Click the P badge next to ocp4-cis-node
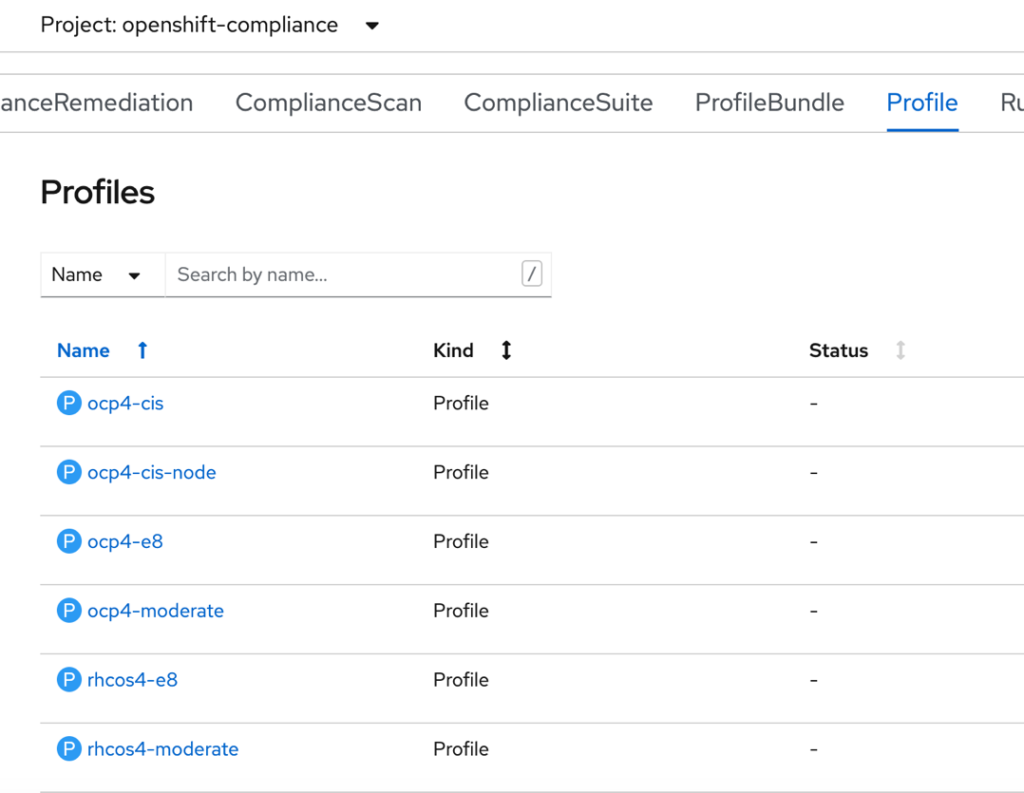The image size is (1024, 793). 69,473
